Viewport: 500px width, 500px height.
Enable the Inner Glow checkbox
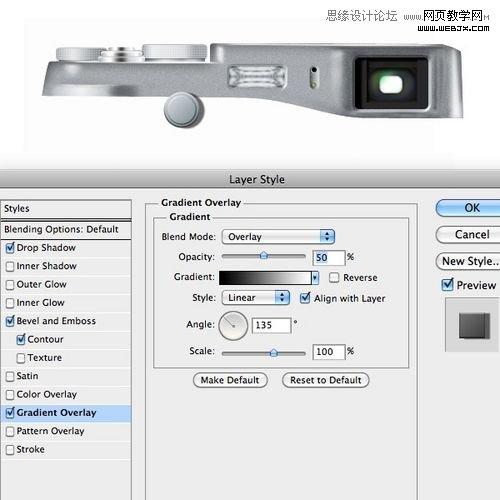pos(10,303)
